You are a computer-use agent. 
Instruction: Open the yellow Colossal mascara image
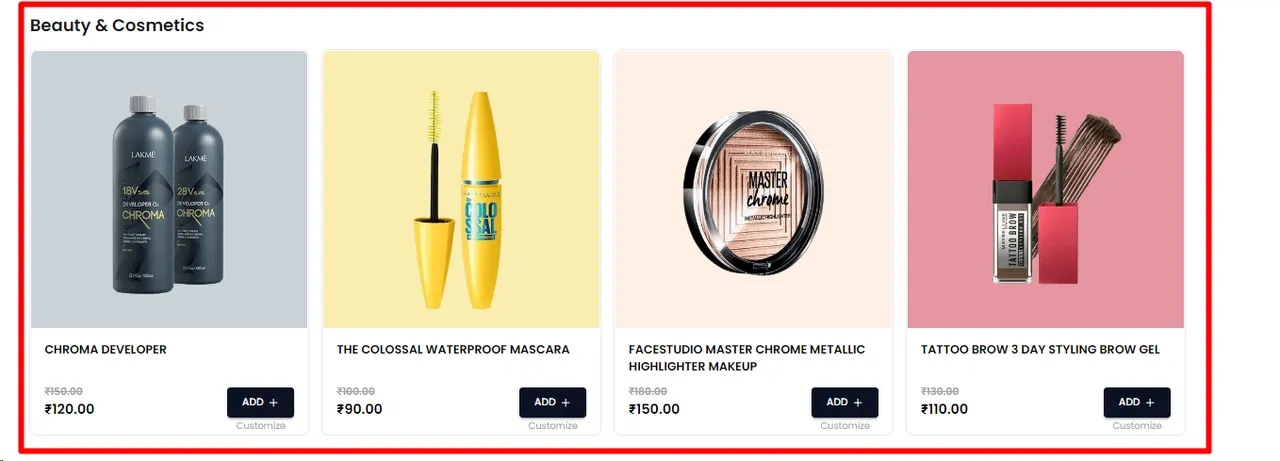click(x=461, y=189)
